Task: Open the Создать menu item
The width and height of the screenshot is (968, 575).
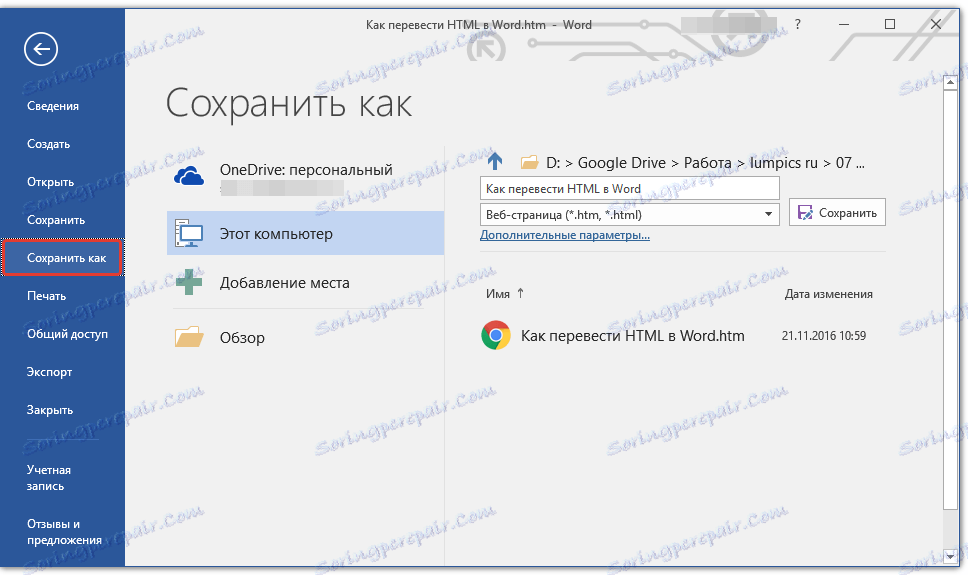Action: [49, 144]
